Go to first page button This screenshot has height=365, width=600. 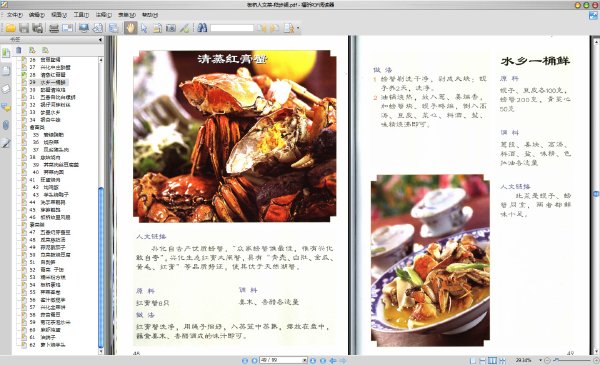coord(245,360)
